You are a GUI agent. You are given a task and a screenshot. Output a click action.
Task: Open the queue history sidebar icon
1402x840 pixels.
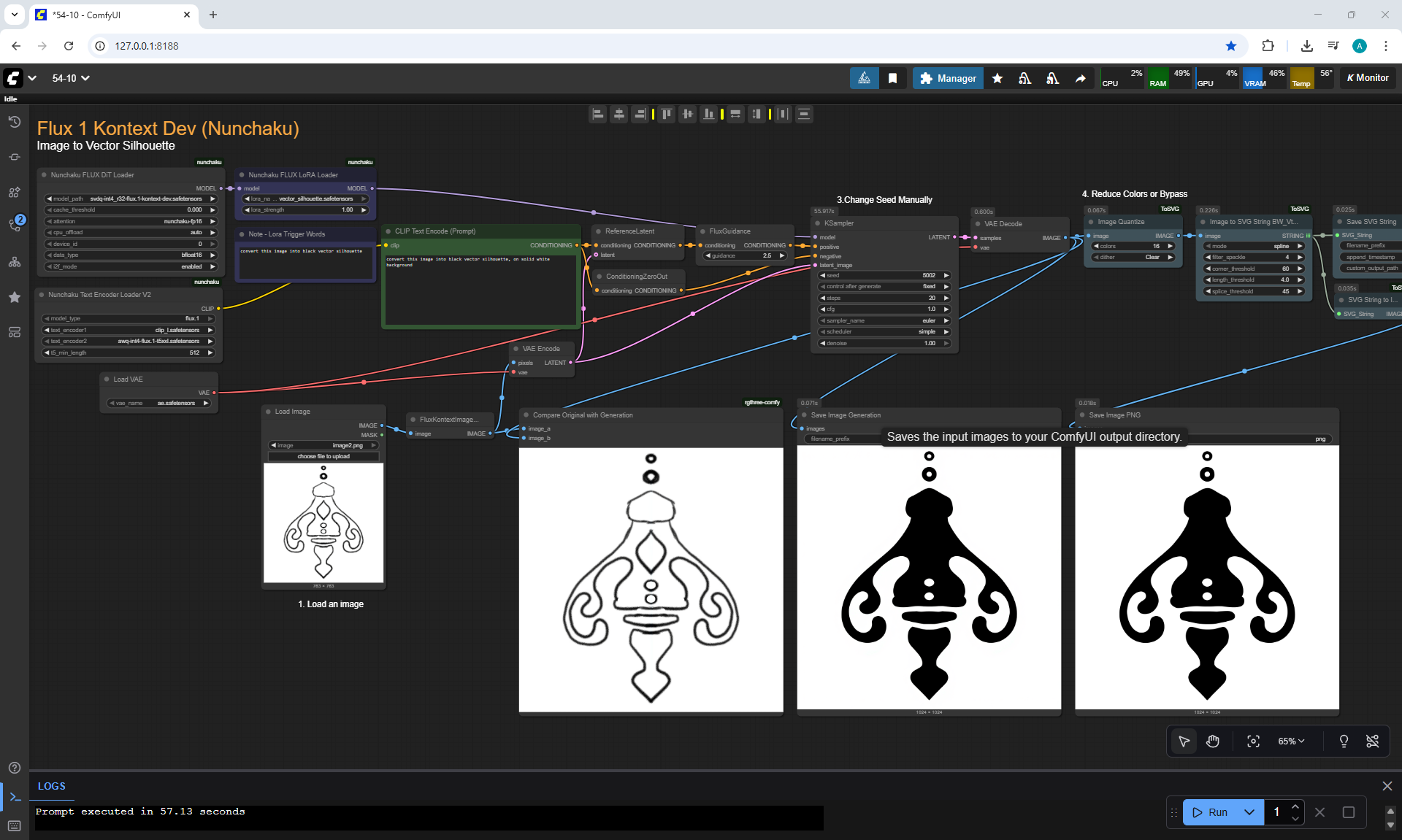[x=14, y=122]
